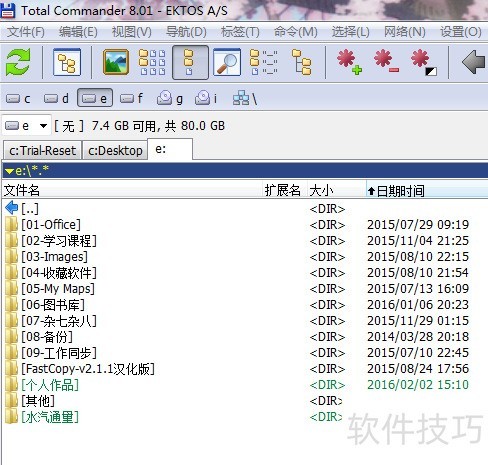The image size is (488, 465).
Task: Open optical drive i button
Action: [x=206, y=99]
